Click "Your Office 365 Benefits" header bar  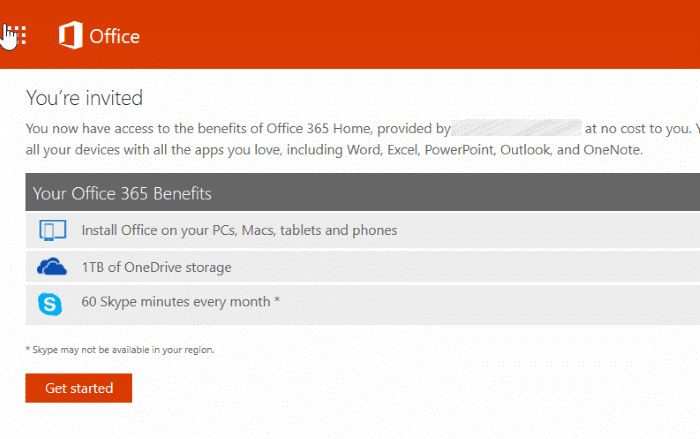[x=362, y=192]
